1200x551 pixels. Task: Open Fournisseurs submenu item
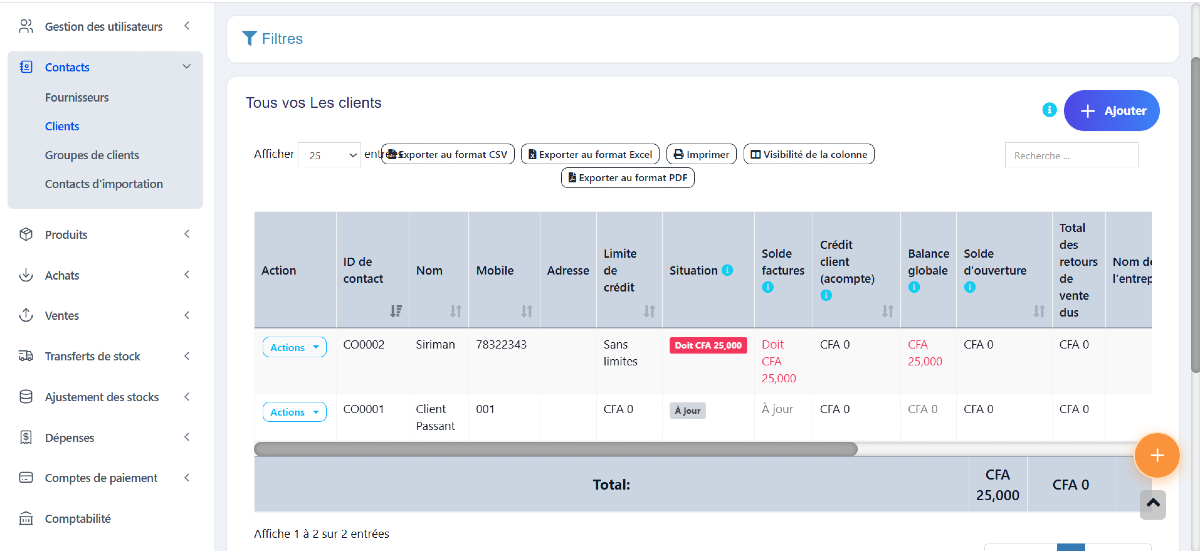[77, 97]
